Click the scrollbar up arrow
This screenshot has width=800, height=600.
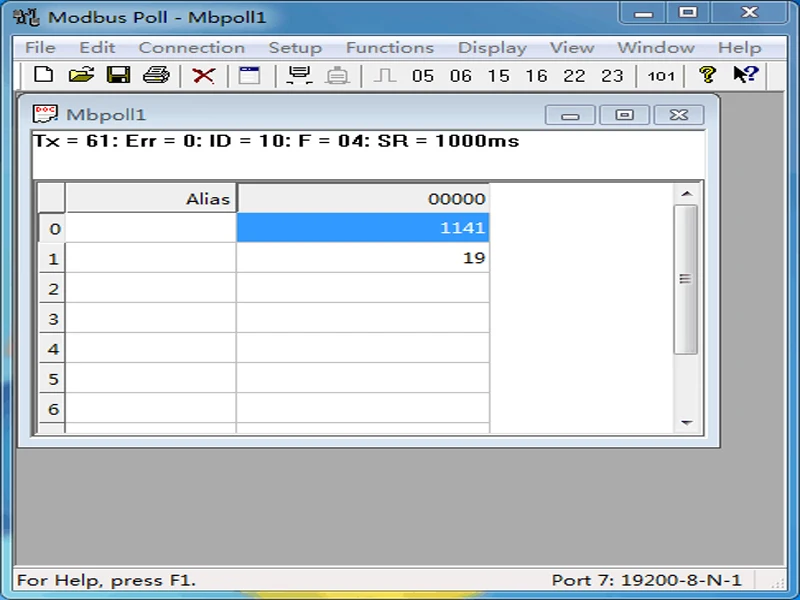(686, 194)
